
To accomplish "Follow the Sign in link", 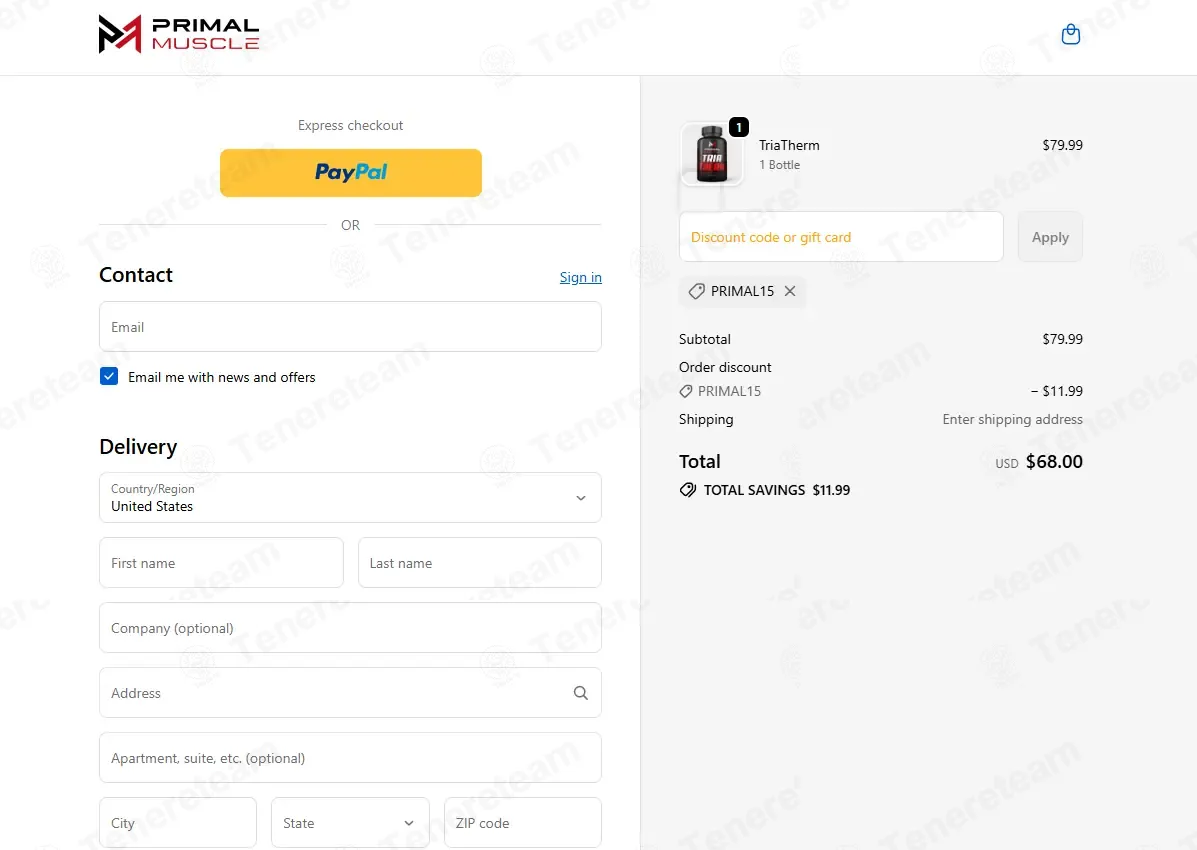I will (x=580, y=277).
